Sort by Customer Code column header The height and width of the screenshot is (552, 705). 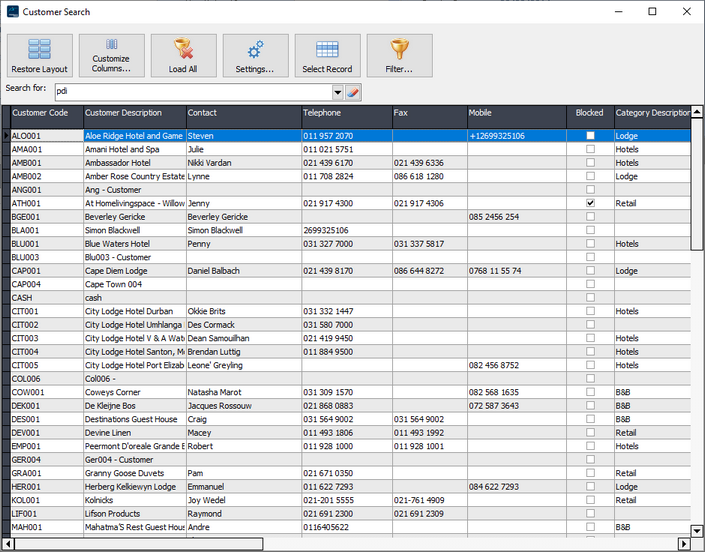coord(41,113)
